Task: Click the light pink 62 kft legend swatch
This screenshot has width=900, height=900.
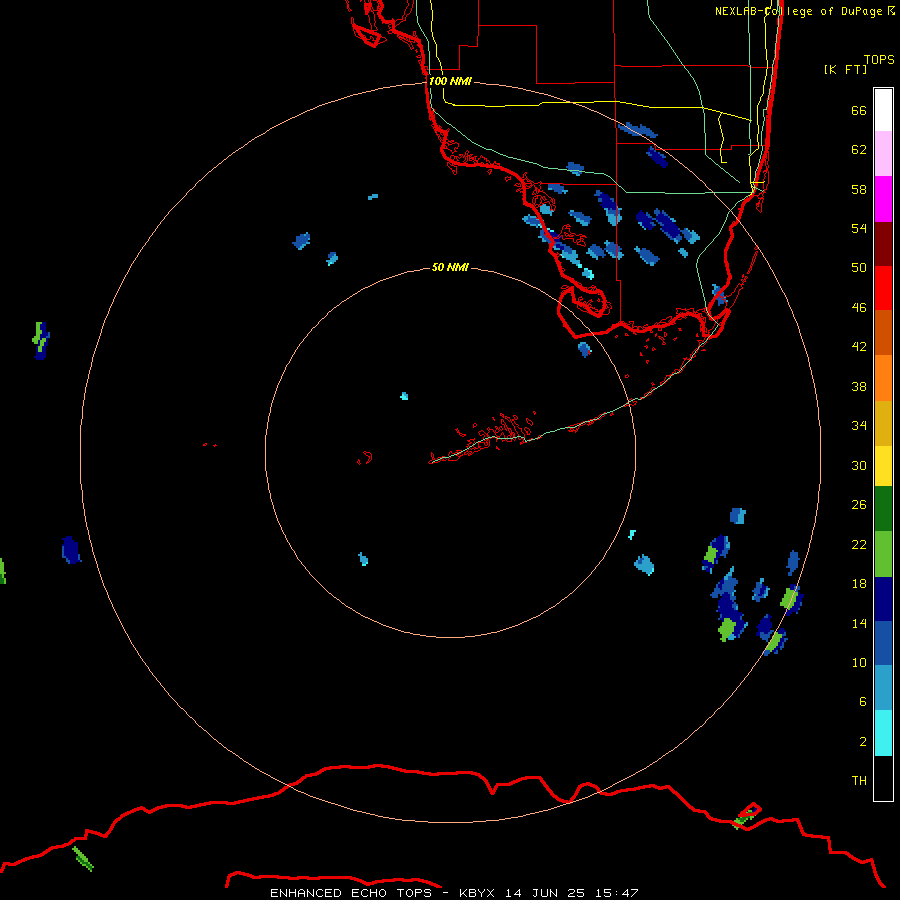Action: coord(883,153)
